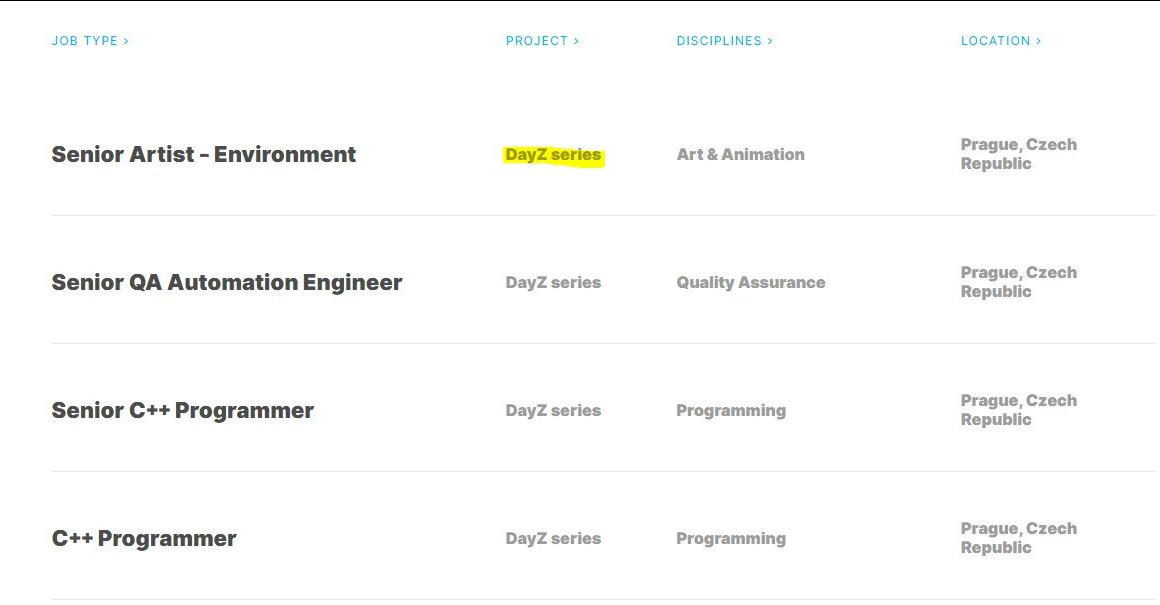
Task: Click DayZ series in the C++ Programmer row
Action: click(x=553, y=539)
